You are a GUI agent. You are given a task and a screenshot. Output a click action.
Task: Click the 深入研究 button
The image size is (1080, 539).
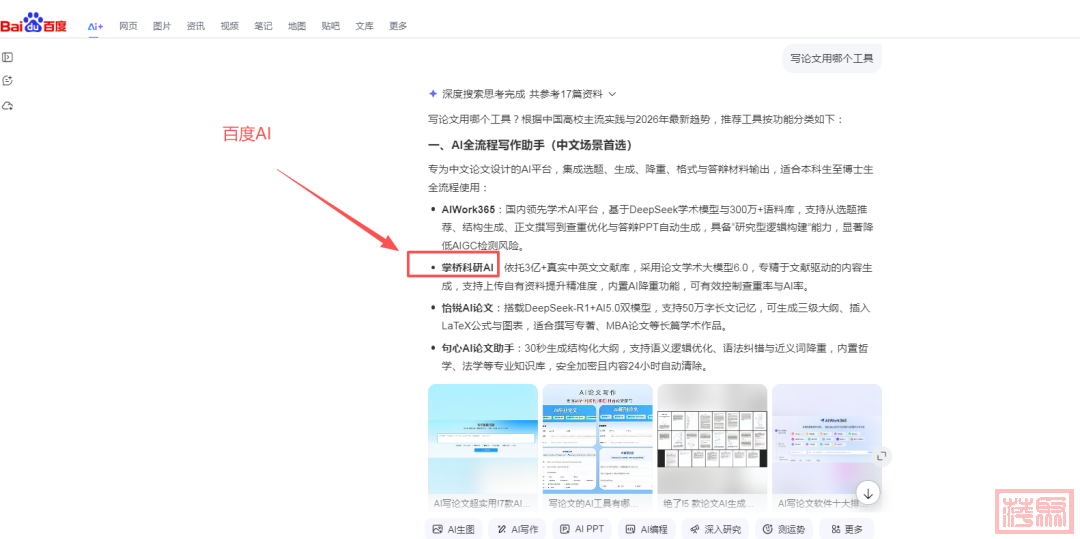click(x=714, y=529)
